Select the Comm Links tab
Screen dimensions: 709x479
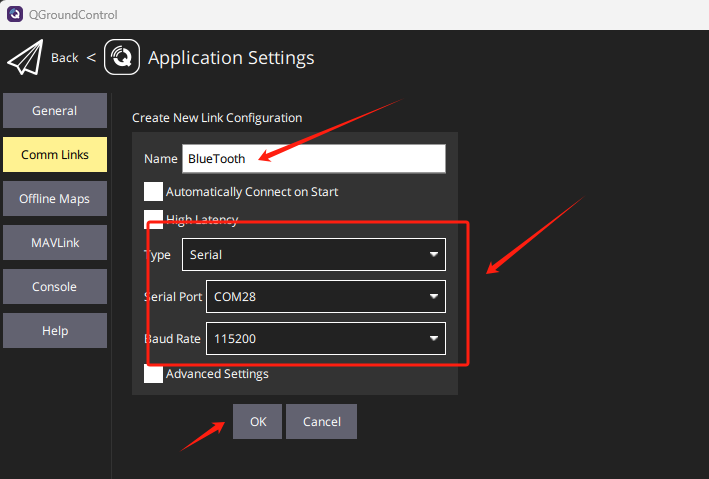(54, 155)
